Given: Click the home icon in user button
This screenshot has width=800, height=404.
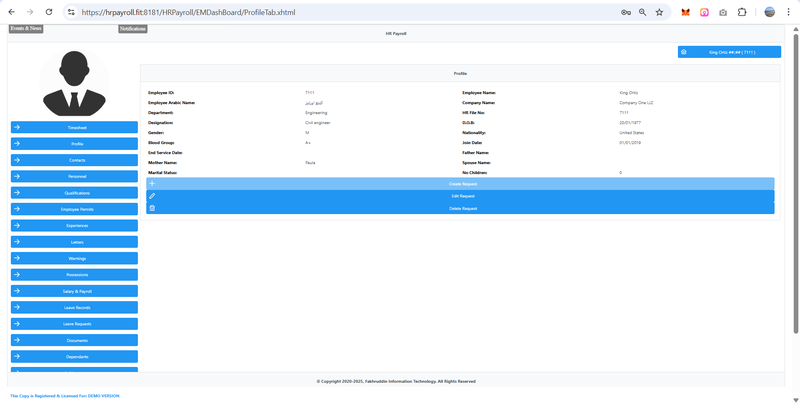Looking at the screenshot, I should [x=684, y=52].
